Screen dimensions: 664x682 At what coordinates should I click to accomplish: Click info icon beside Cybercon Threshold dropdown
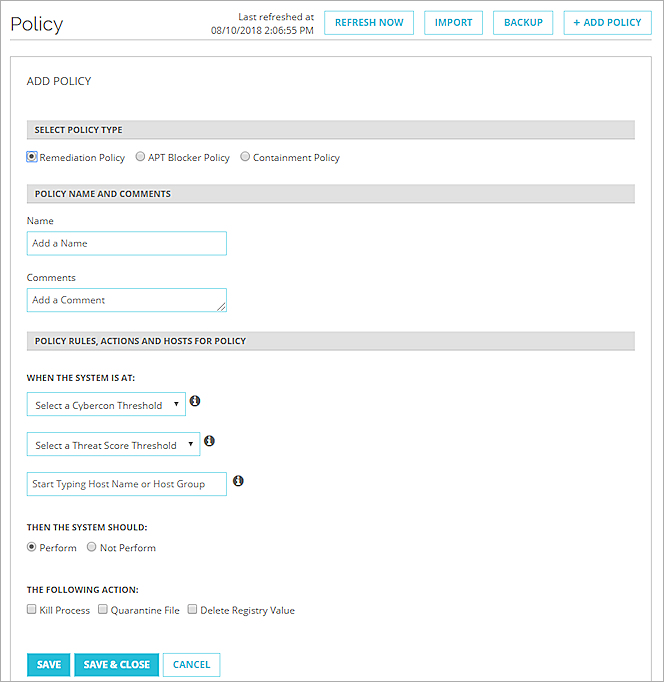[x=195, y=401]
